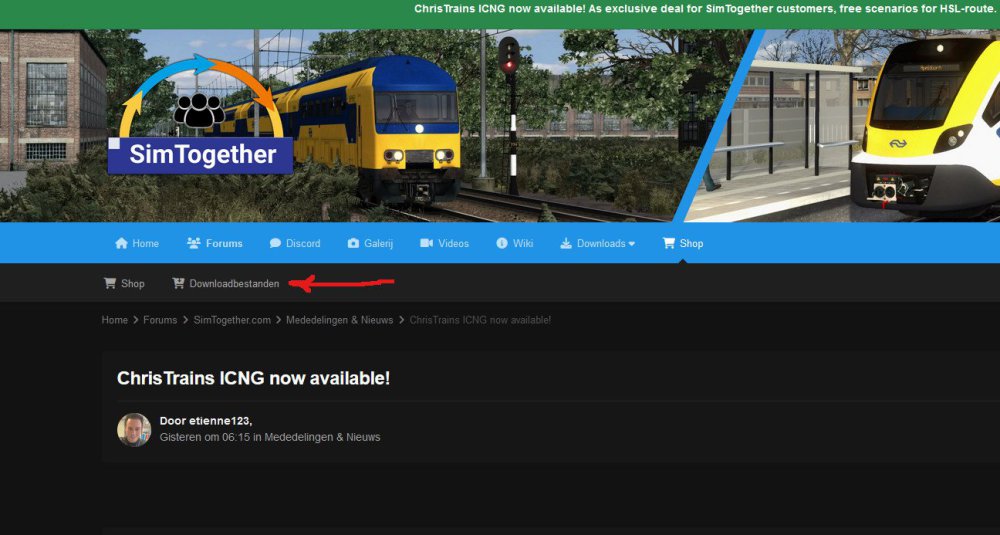The height and width of the screenshot is (535, 1000).
Task: Click the Home house icon in navbar
Action: click(121, 243)
